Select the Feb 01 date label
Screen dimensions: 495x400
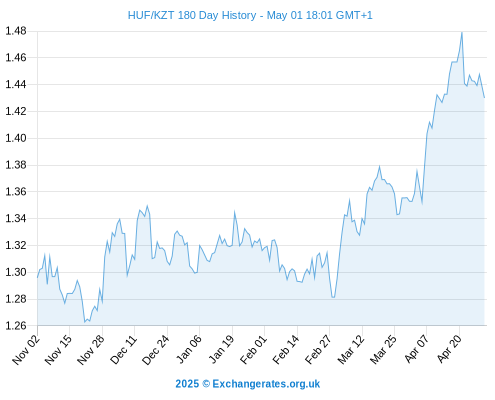pos(253,349)
